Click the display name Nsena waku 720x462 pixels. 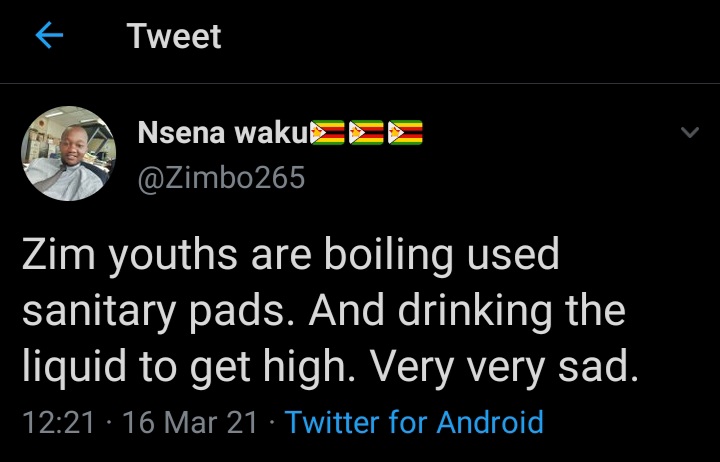221,132
